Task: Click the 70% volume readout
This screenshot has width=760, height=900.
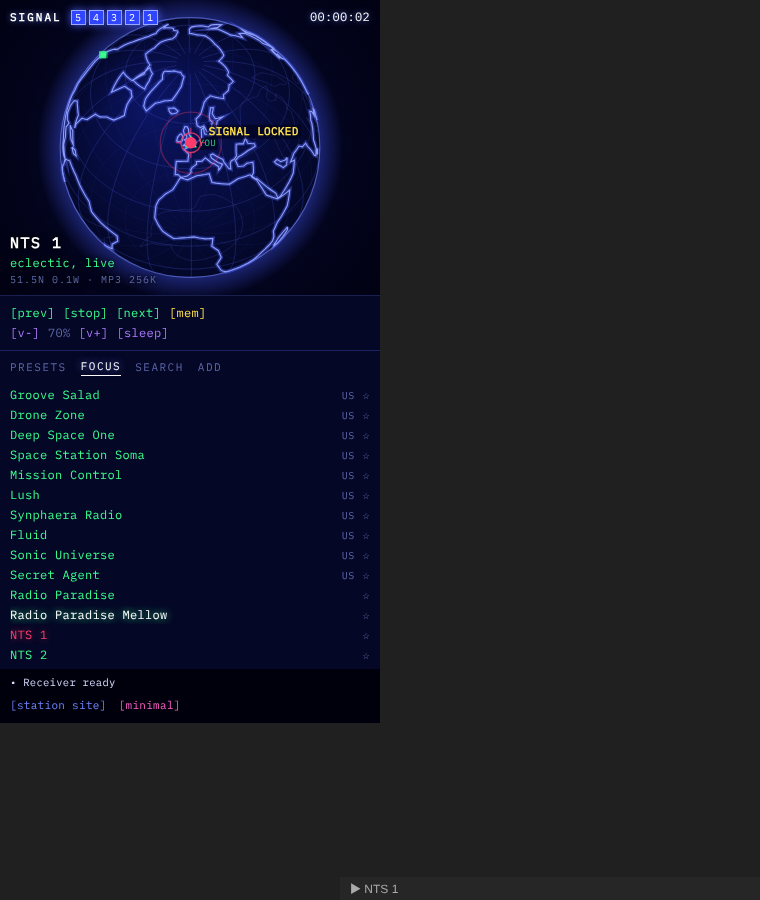Action: [x=59, y=333]
